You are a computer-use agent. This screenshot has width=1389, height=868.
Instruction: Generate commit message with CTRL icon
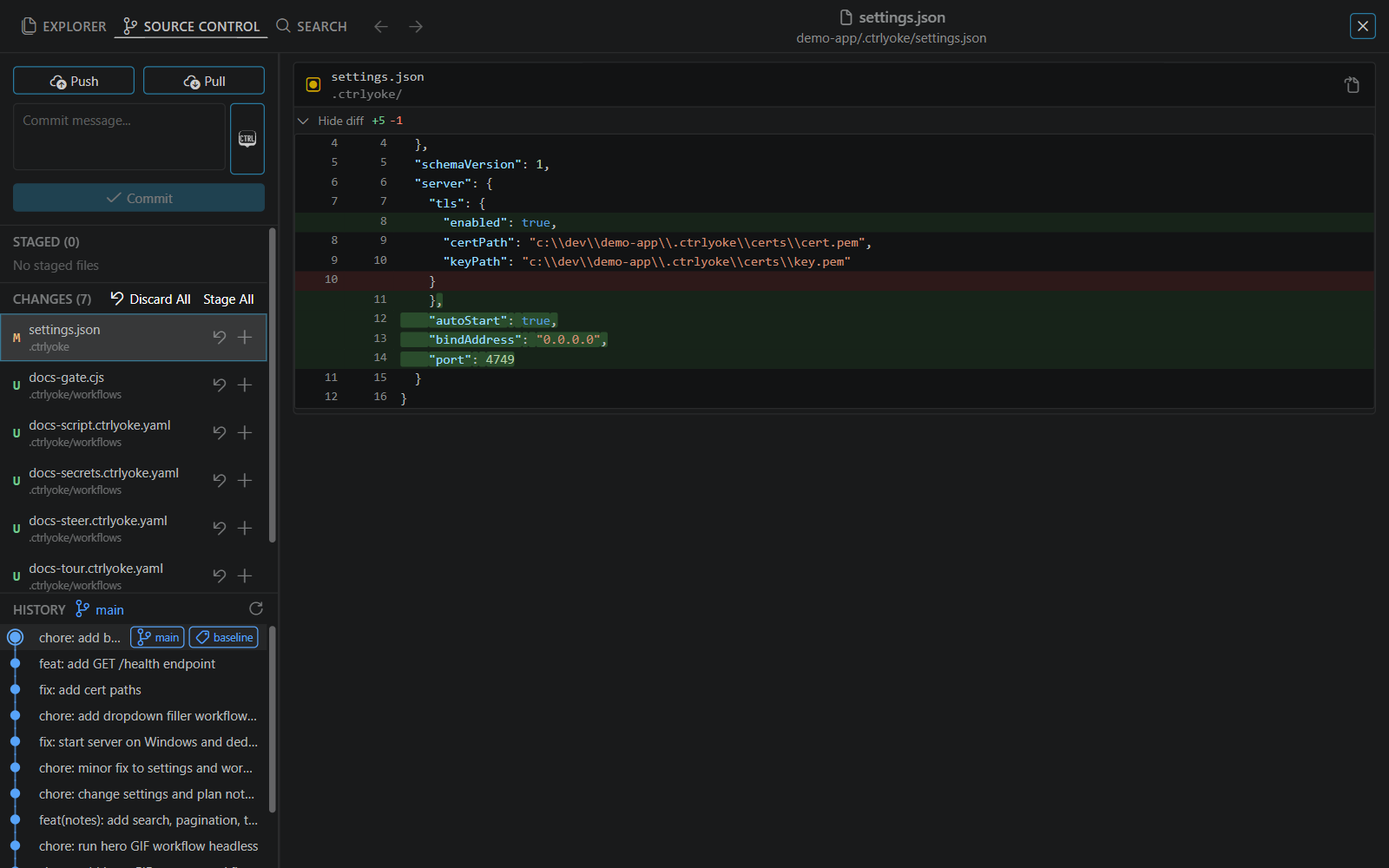(x=247, y=139)
